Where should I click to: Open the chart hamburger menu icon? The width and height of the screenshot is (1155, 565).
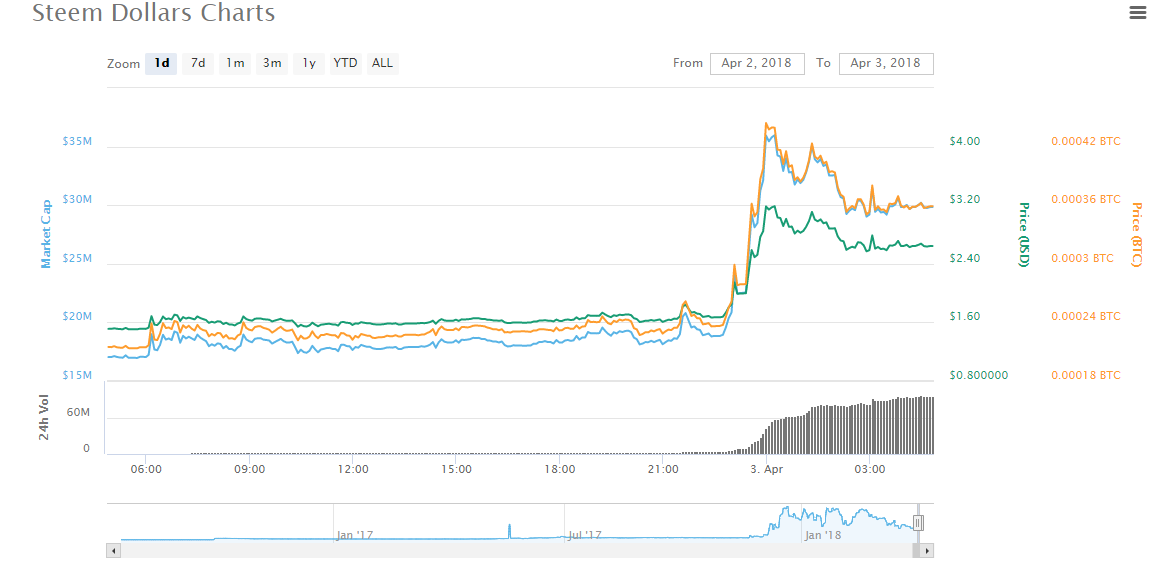click(x=1138, y=13)
